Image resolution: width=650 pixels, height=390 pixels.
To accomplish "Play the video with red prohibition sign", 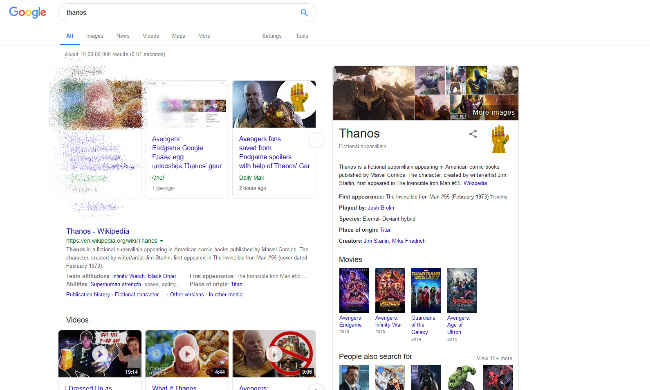I will click(x=274, y=354).
